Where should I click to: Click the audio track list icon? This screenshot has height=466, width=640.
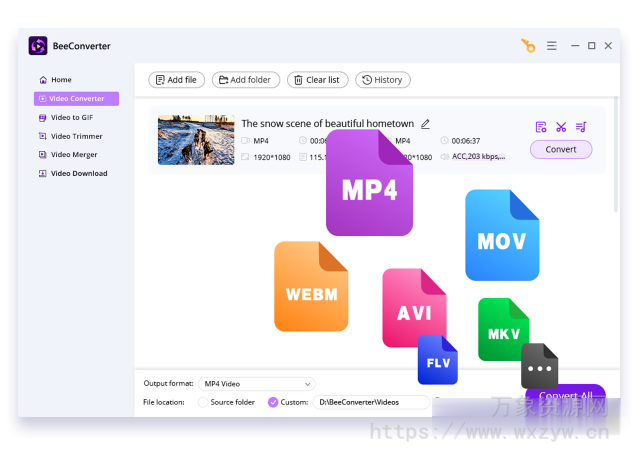pos(581,127)
